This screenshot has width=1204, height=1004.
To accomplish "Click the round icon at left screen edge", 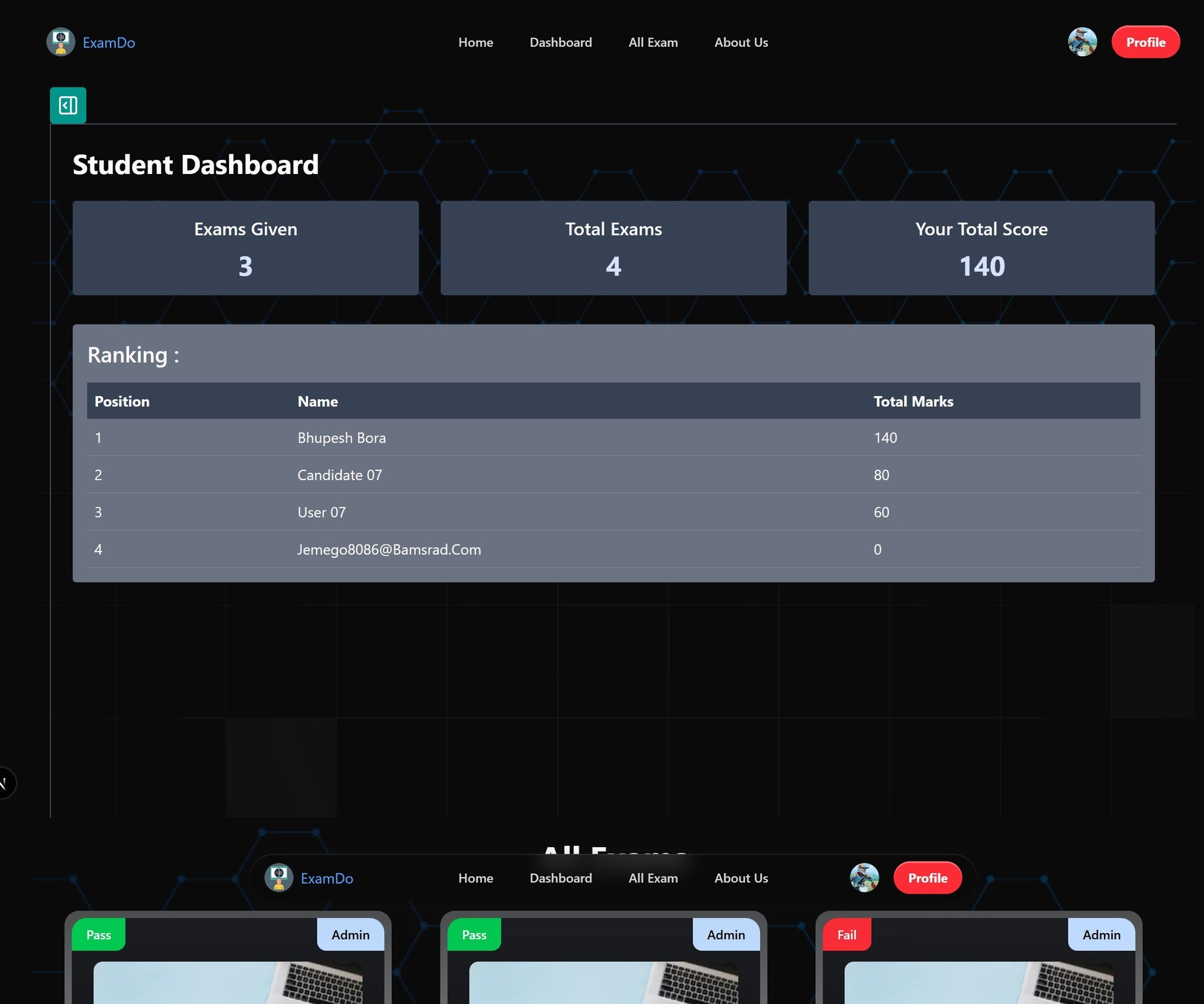I will coord(5,783).
